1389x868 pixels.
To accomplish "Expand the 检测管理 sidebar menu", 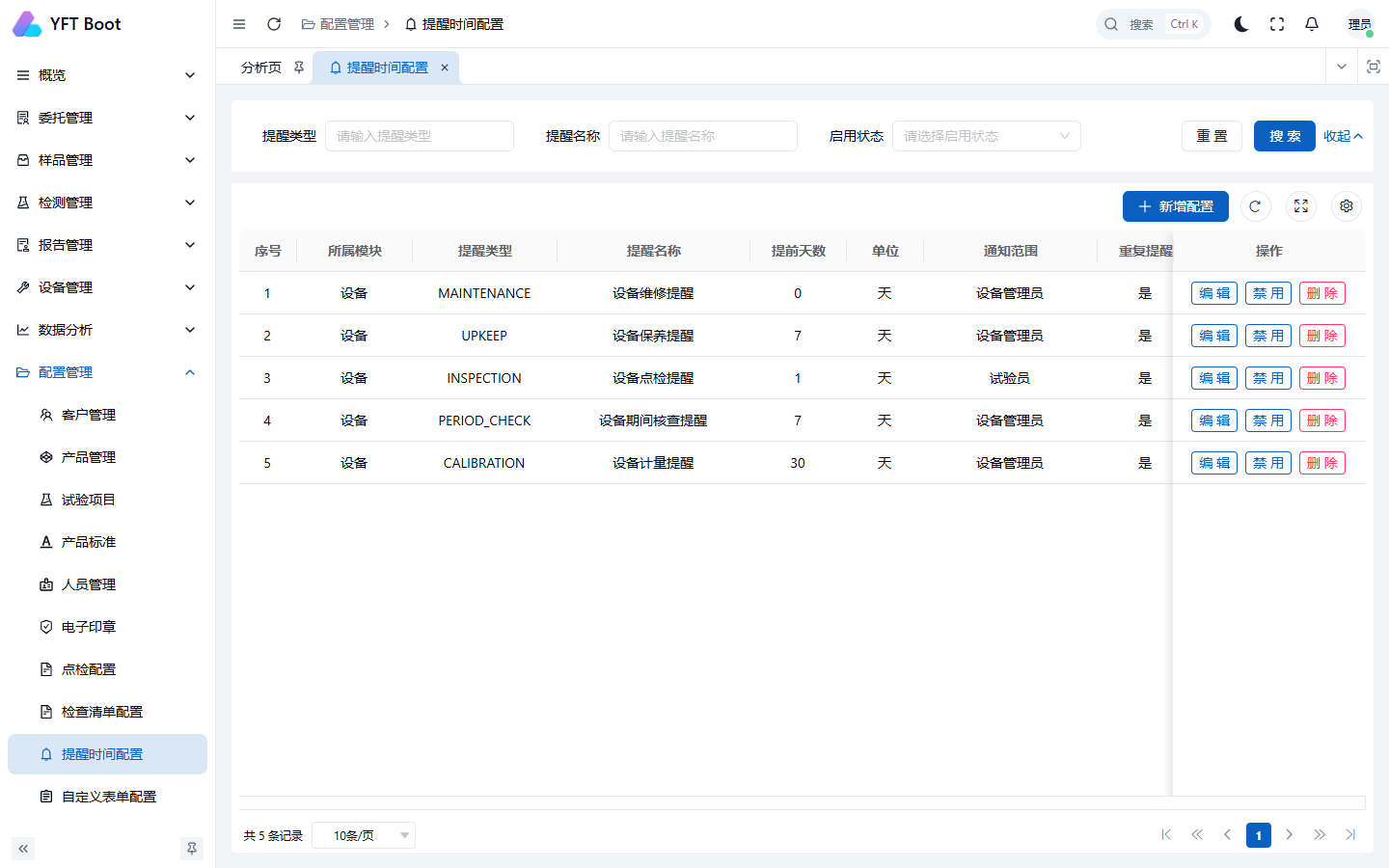I will tap(107, 203).
